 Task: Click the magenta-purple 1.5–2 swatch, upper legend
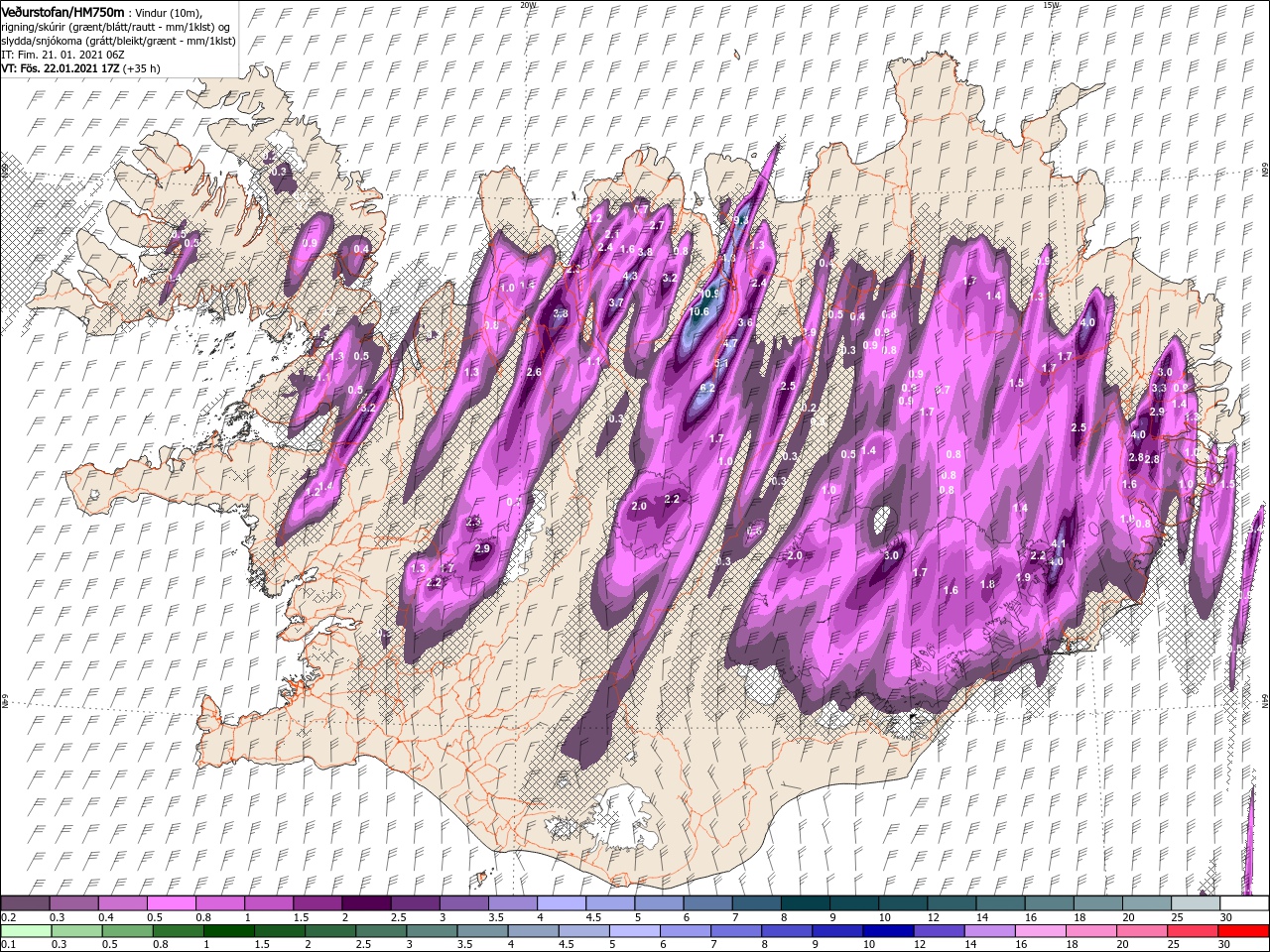[x=317, y=903]
